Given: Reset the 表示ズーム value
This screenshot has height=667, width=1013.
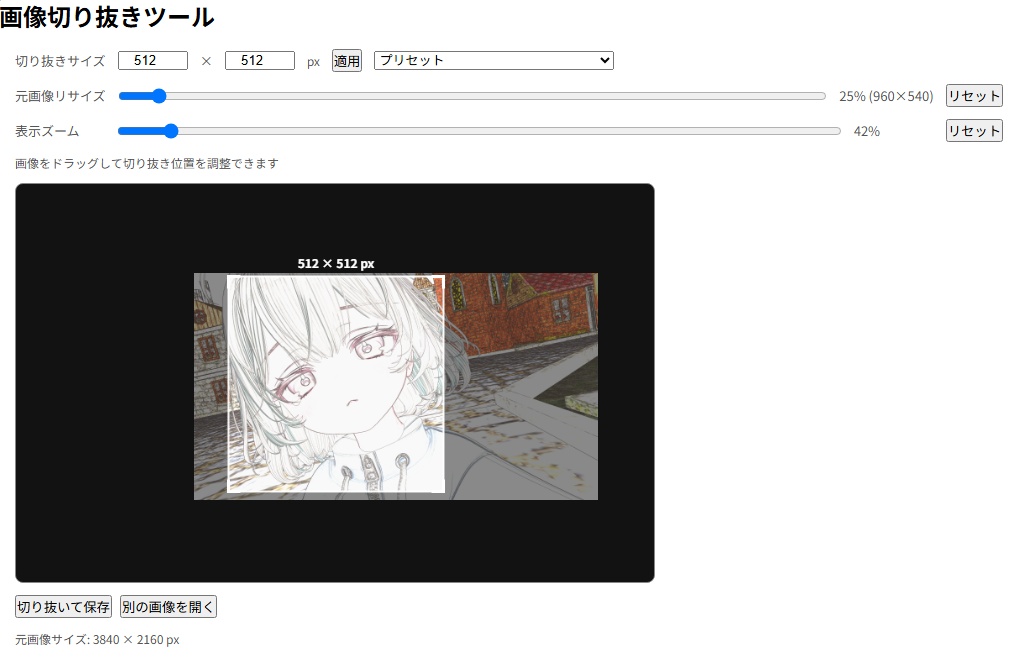Looking at the screenshot, I should point(974,131).
